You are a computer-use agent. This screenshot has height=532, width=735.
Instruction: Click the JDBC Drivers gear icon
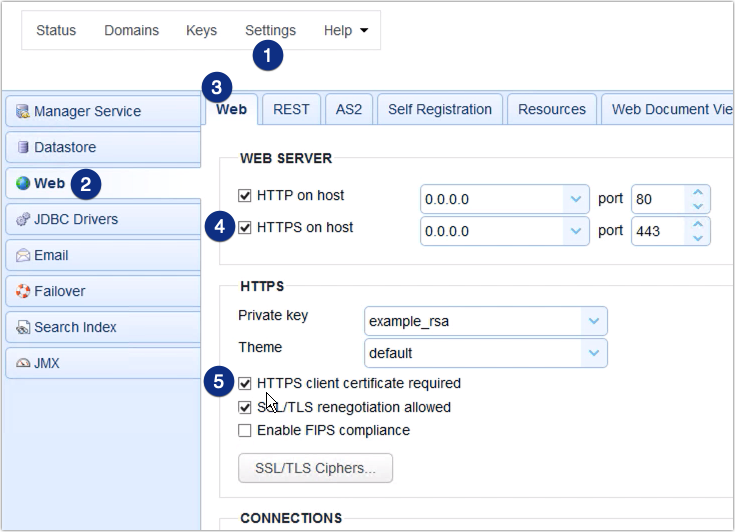tap(22, 220)
